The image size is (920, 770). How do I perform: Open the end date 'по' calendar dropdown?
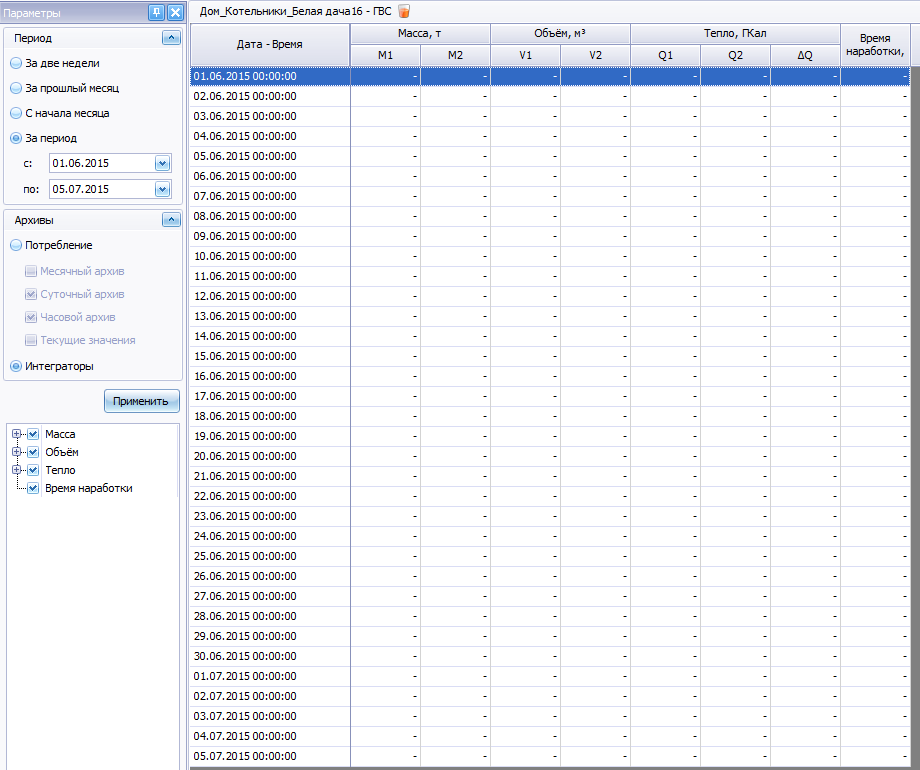tap(163, 189)
